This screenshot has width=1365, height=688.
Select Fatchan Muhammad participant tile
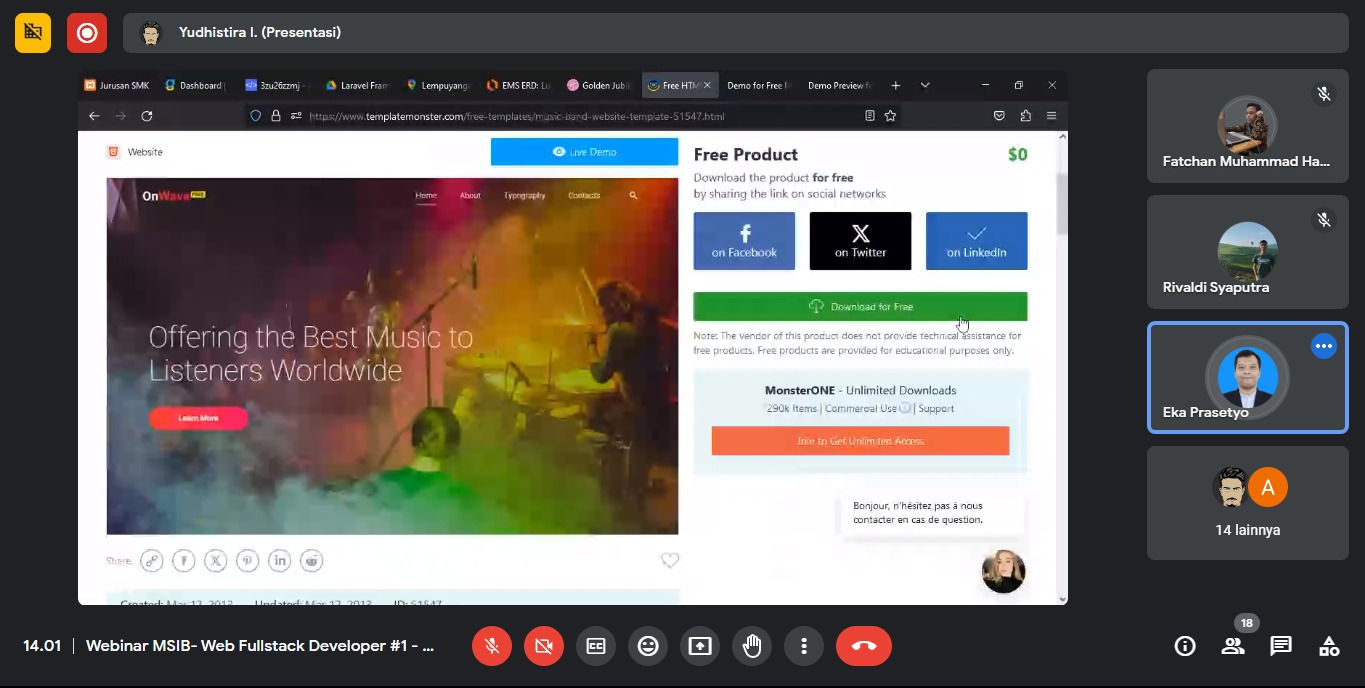(x=1247, y=126)
